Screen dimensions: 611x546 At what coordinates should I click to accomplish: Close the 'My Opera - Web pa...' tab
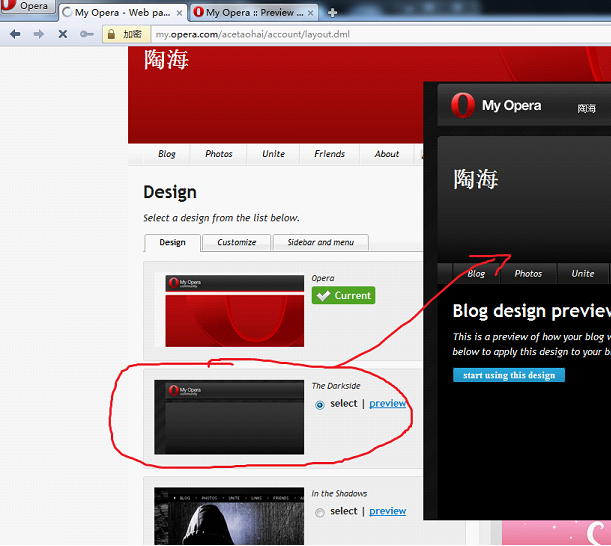pyautogui.click(x=179, y=13)
